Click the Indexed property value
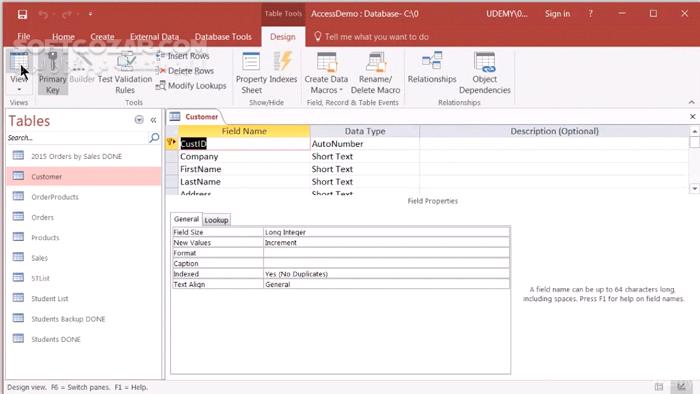This screenshot has width=700, height=394. [x=386, y=274]
